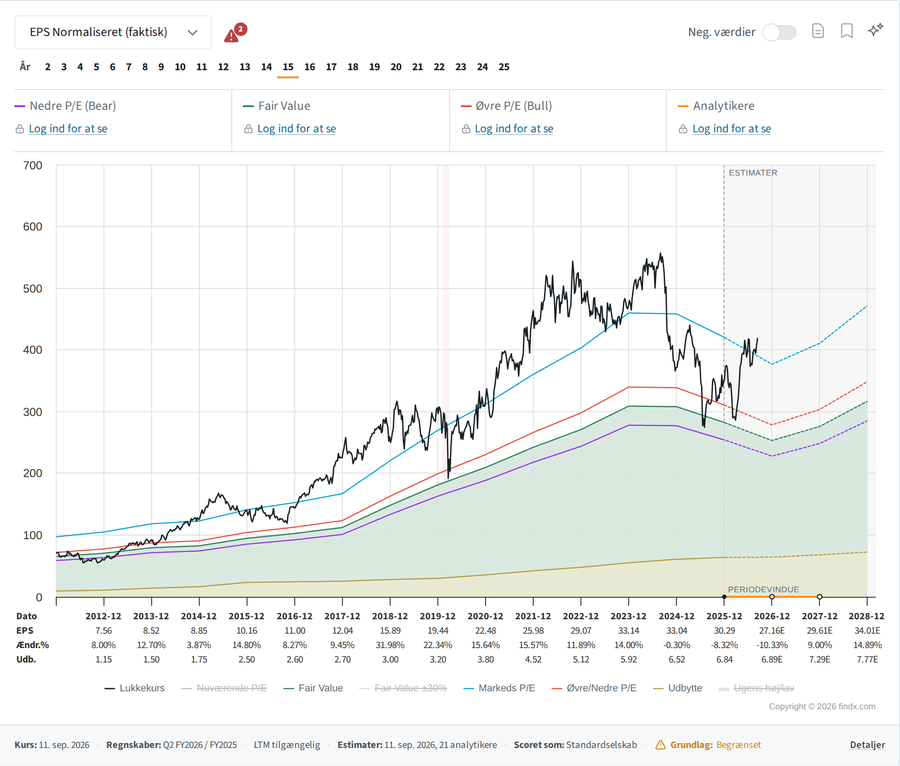Click change percent -10.33%
The height and width of the screenshot is (766, 900).
[x=772, y=645]
